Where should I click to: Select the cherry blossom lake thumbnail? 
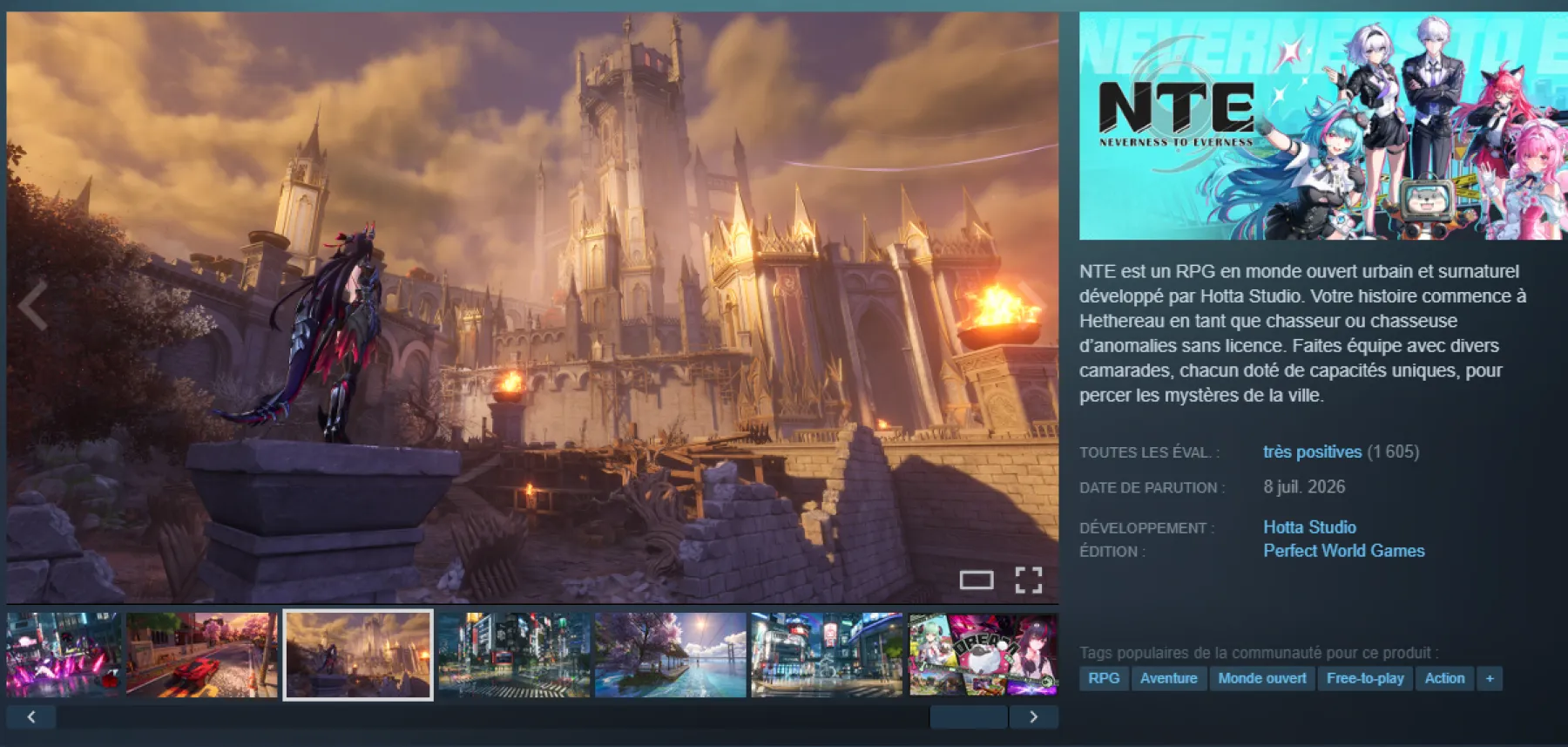671,655
